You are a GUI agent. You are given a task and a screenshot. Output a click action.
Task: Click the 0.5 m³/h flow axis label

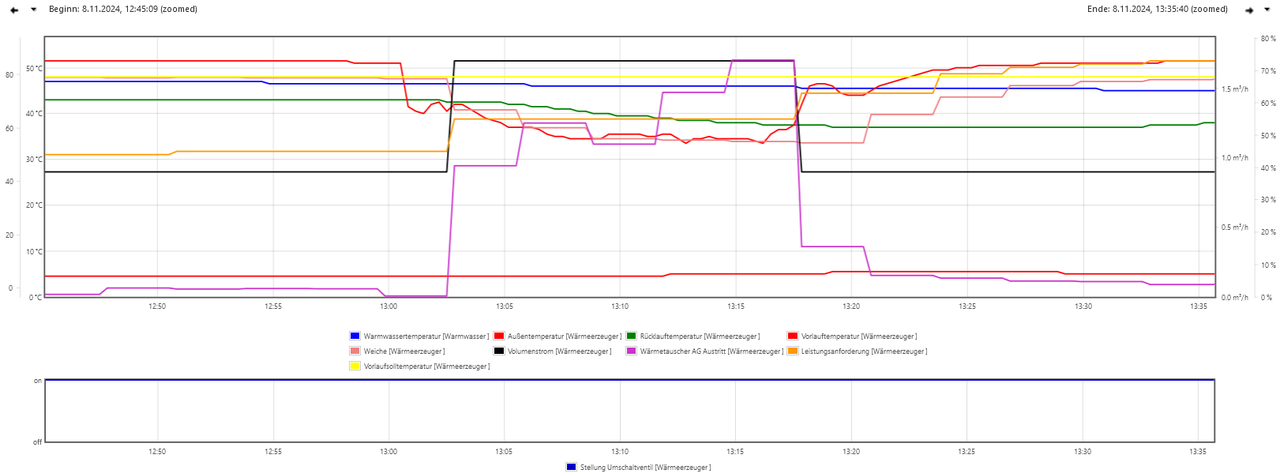[x=1234, y=227]
